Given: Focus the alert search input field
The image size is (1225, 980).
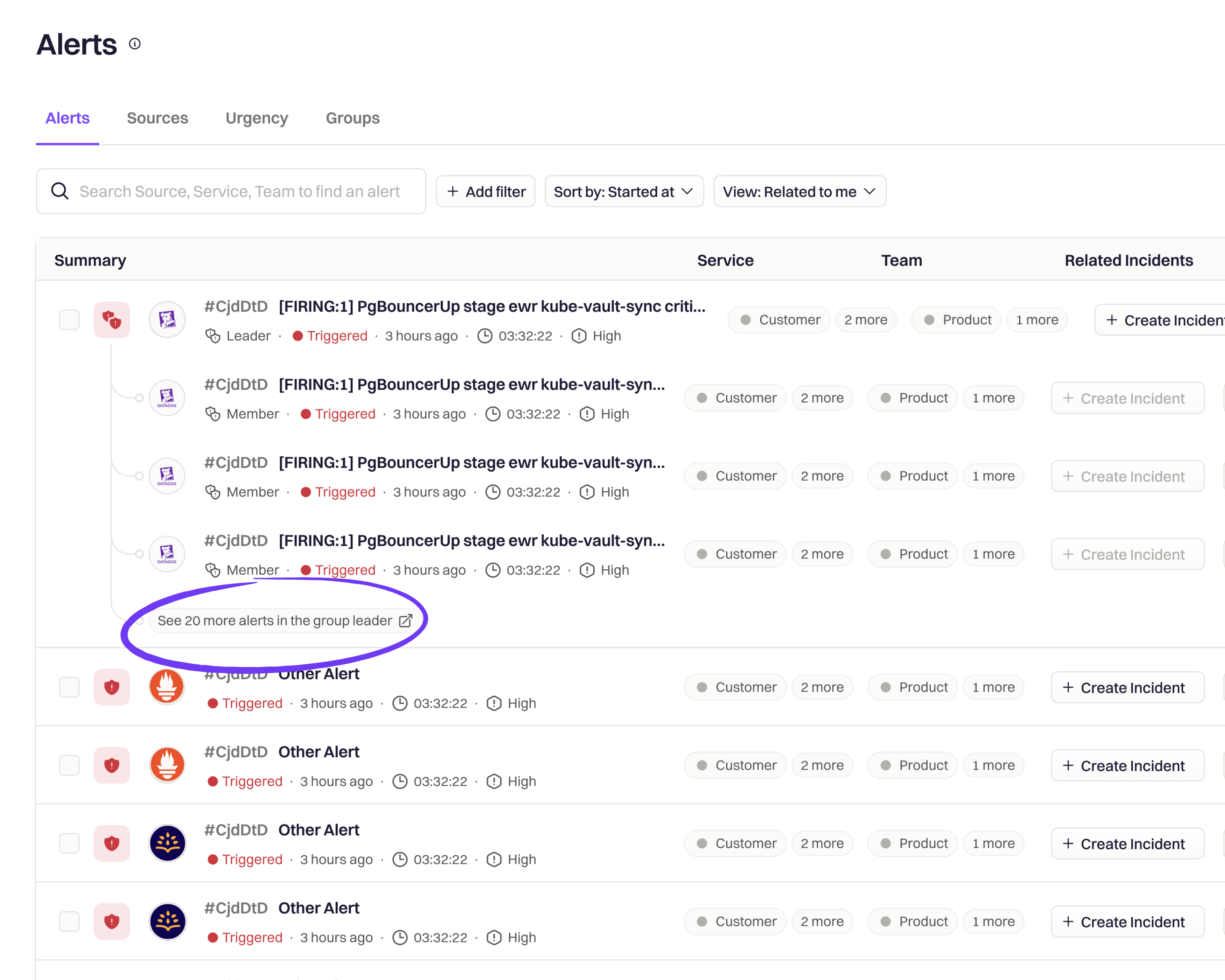Looking at the screenshot, I should (x=240, y=192).
